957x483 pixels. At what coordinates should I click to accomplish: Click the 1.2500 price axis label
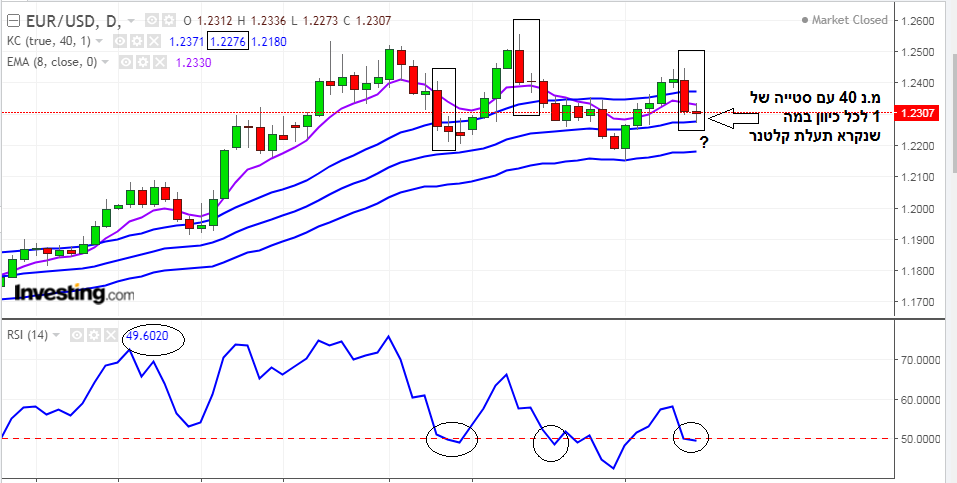[917, 53]
